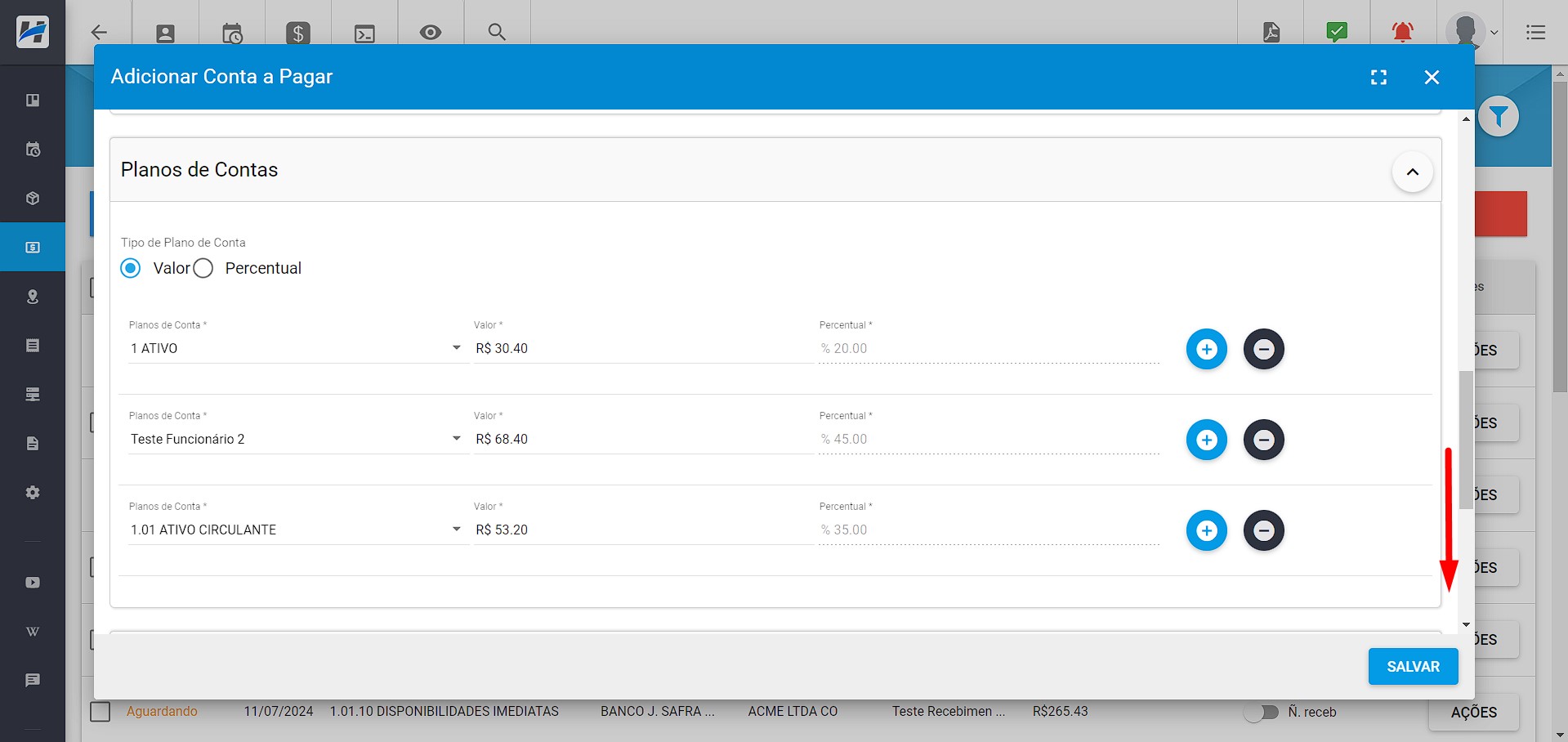Click the SALVAR button

tap(1413, 666)
